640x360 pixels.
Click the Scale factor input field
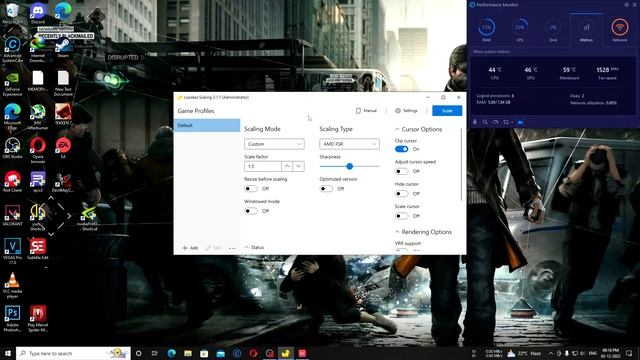(x=262, y=166)
